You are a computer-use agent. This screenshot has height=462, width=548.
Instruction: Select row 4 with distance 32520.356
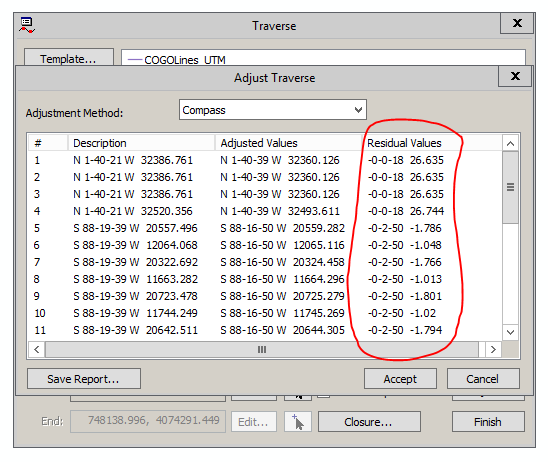pos(265,211)
